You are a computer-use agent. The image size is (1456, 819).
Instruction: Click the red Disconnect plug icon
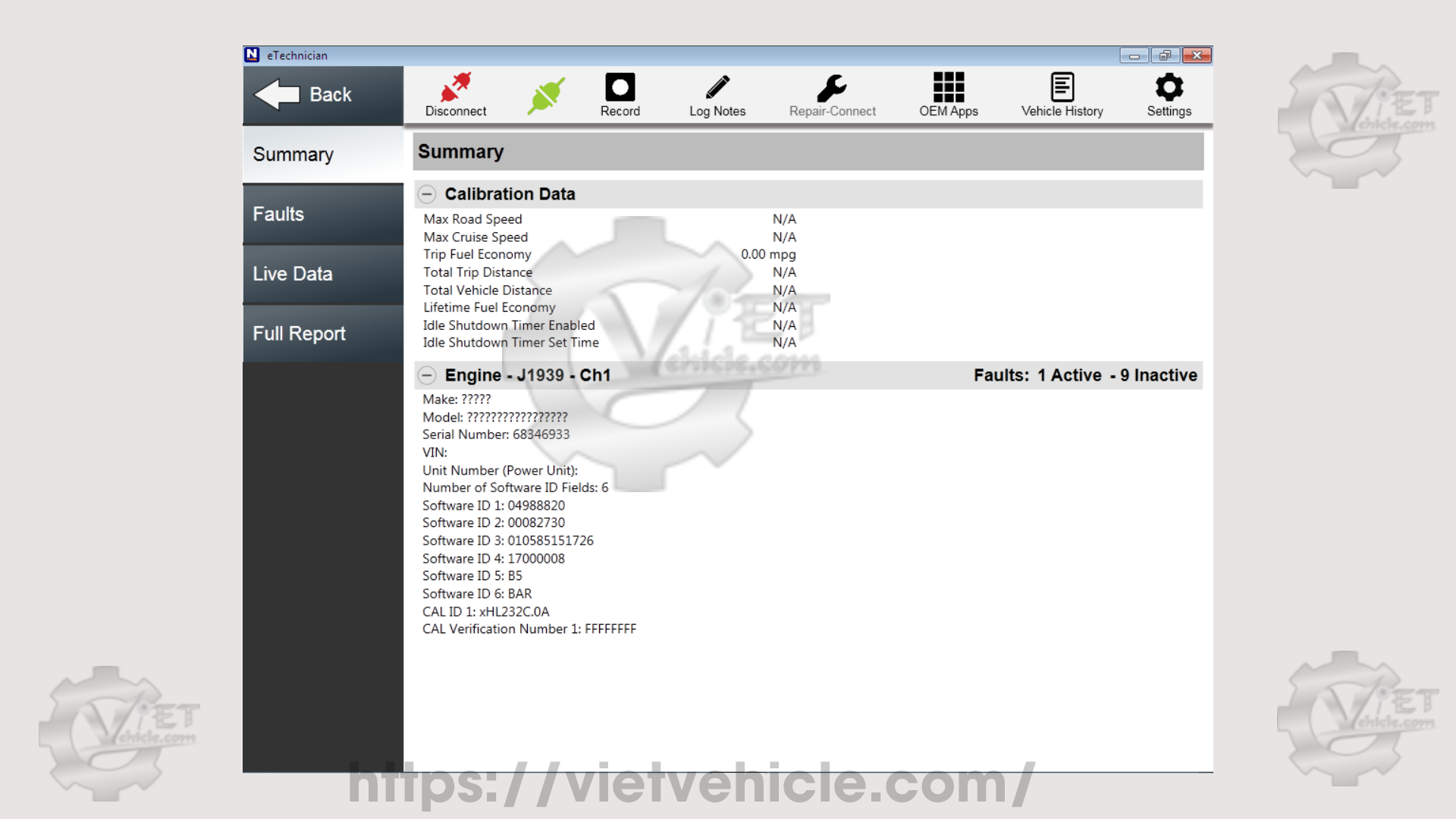pyautogui.click(x=456, y=89)
